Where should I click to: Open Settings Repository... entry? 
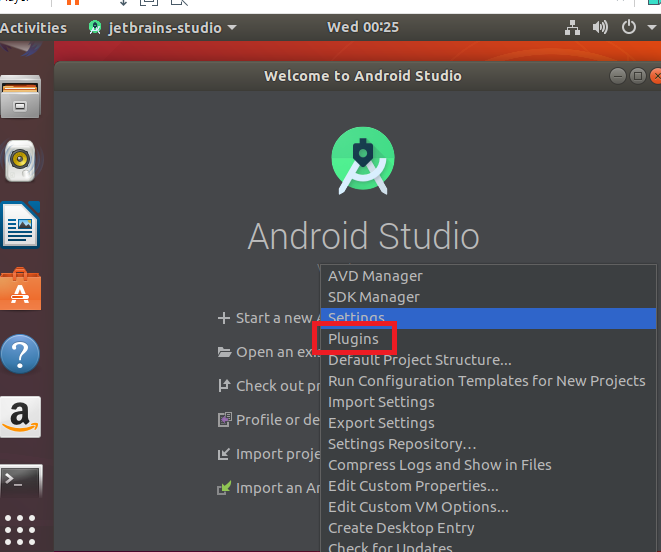488,444
